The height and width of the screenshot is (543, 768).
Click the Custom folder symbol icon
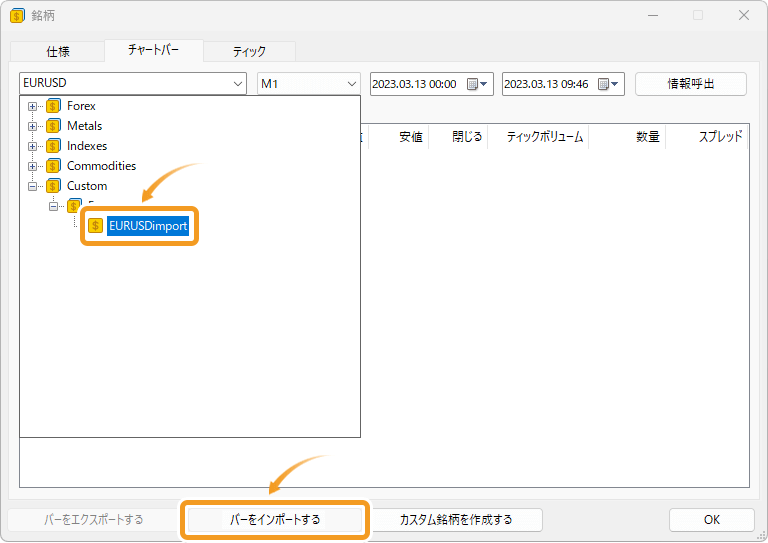(x=53, y=186)
